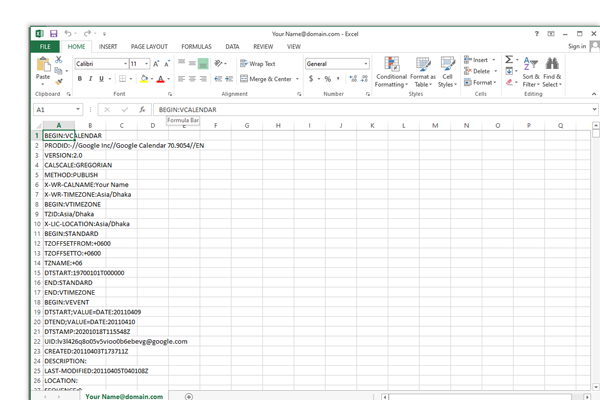
Task: Decrease font size with the small A
Action: tap(167, 64)
